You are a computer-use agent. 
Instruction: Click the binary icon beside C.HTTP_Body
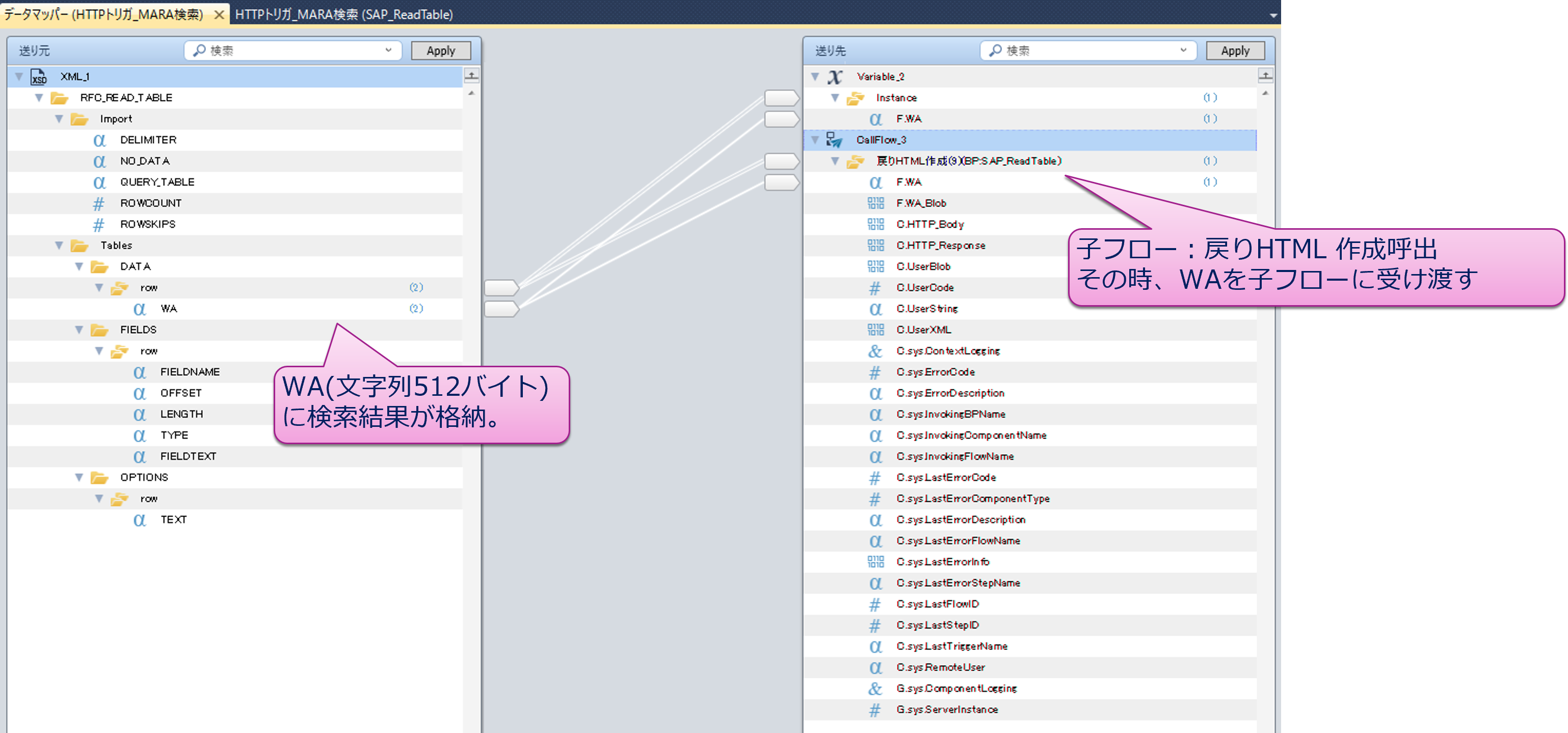tap(875, 225)
